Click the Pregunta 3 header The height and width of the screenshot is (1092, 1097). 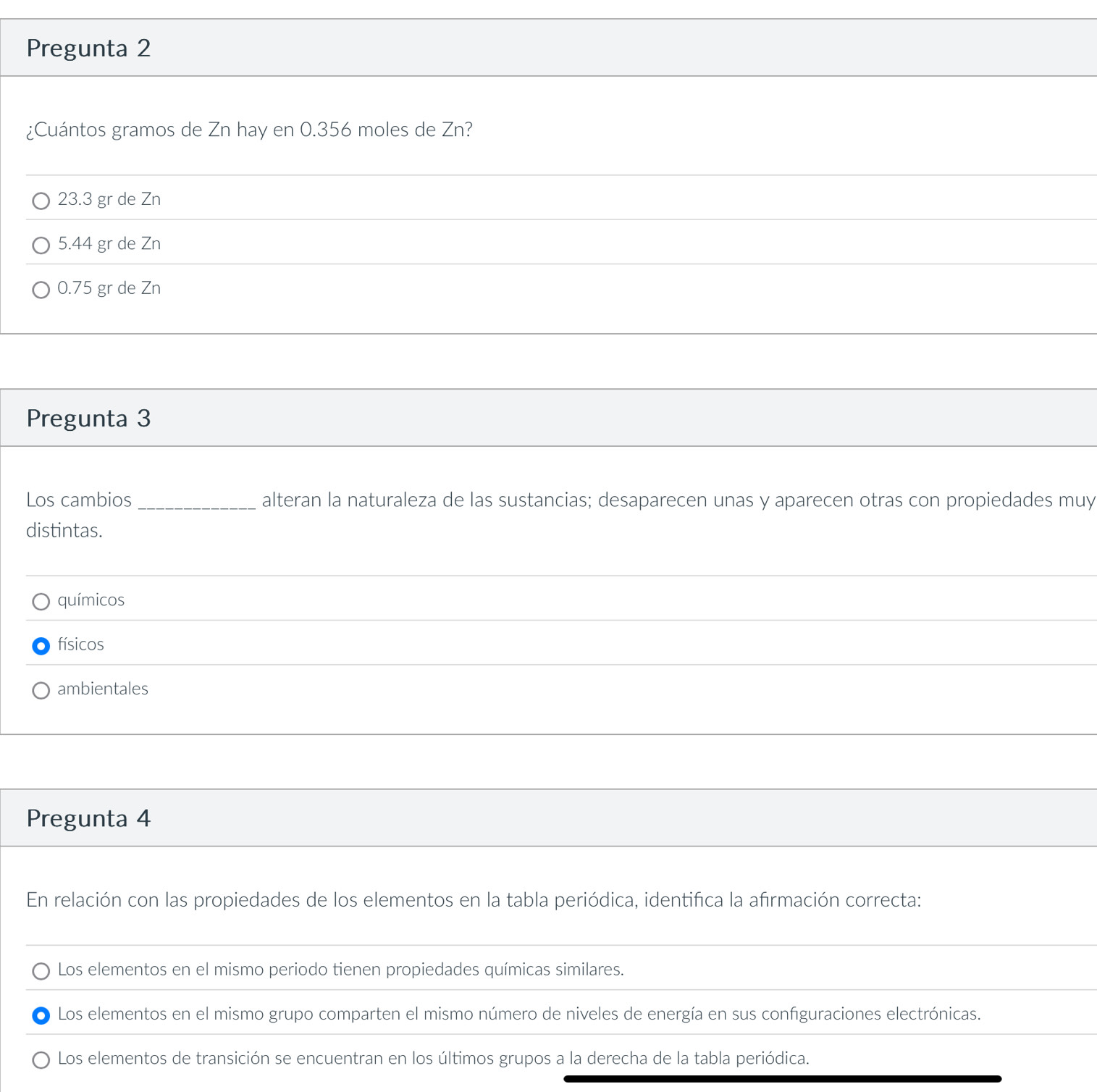pos(88,419)
